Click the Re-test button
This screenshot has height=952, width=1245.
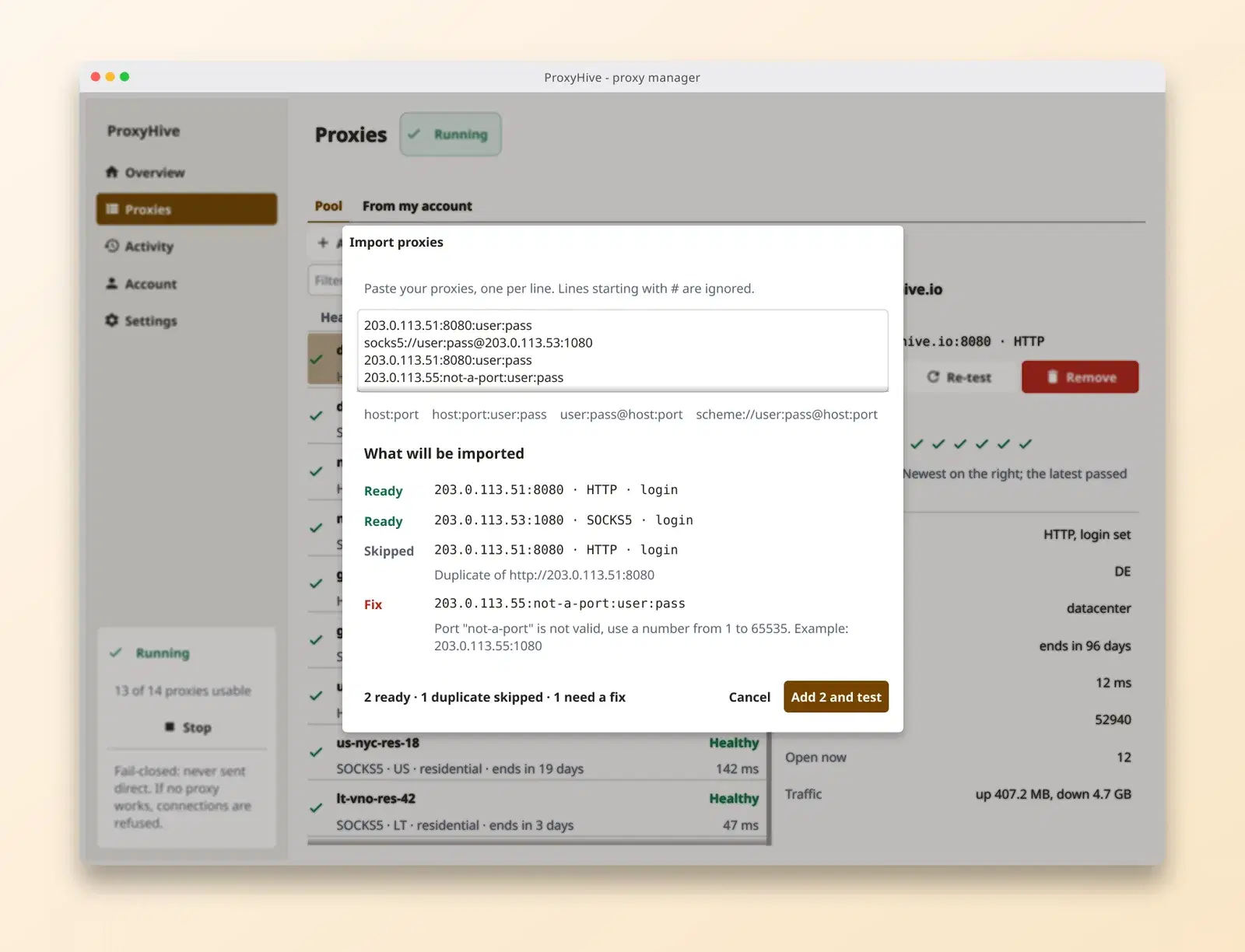tap(959, 377)
